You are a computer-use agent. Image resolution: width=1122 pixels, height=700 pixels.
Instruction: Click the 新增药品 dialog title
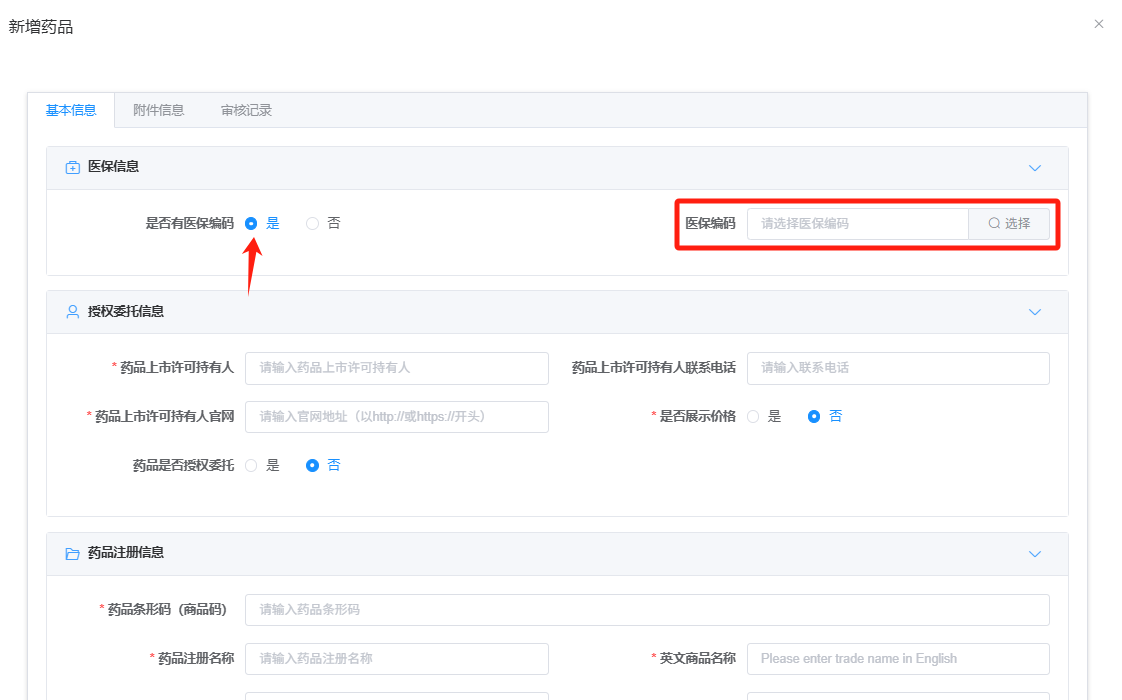click(41, 27)
